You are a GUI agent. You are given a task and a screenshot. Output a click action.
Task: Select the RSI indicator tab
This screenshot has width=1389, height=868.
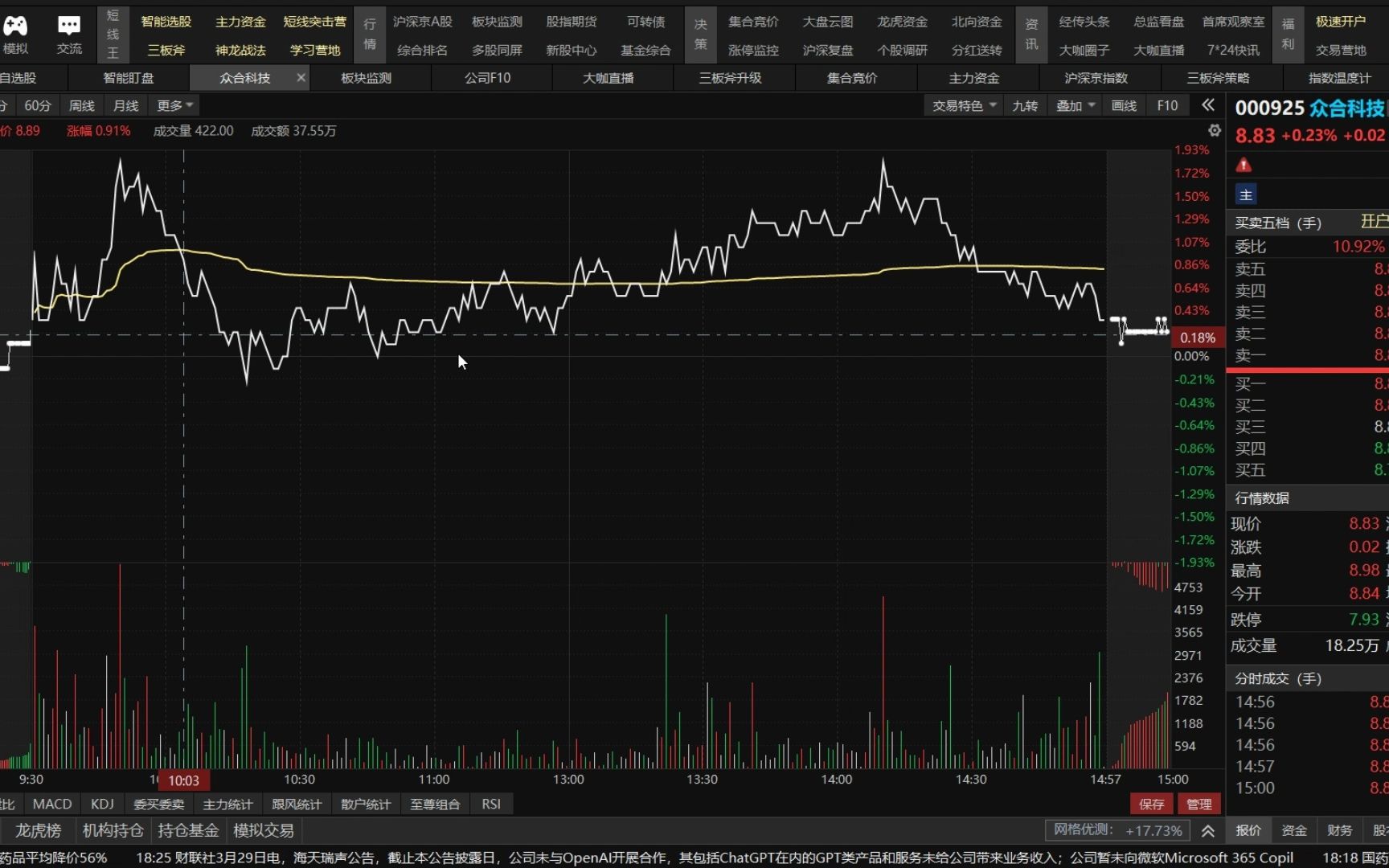click(x=490, y=804)
